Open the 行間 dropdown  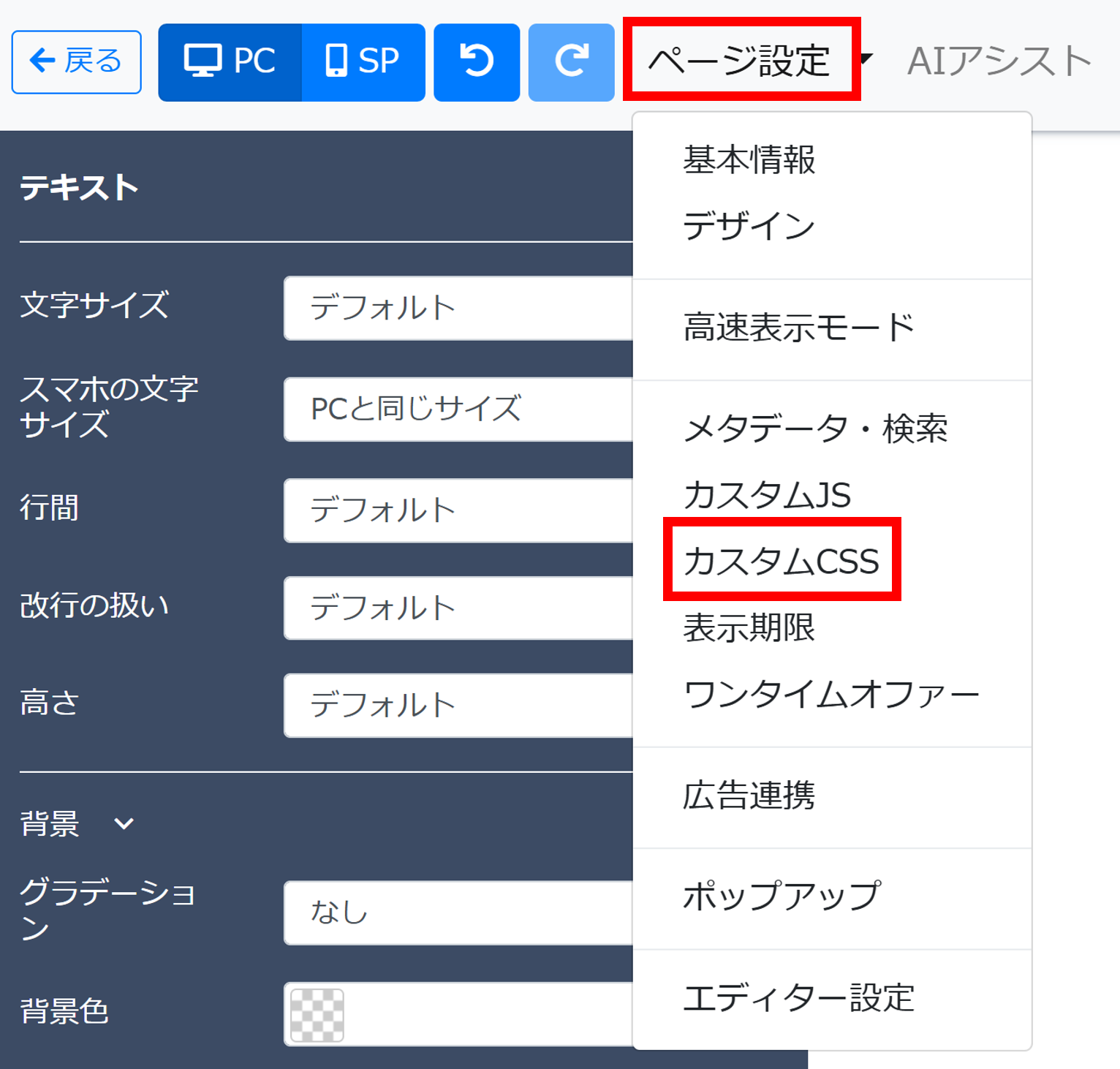point(458,510)
